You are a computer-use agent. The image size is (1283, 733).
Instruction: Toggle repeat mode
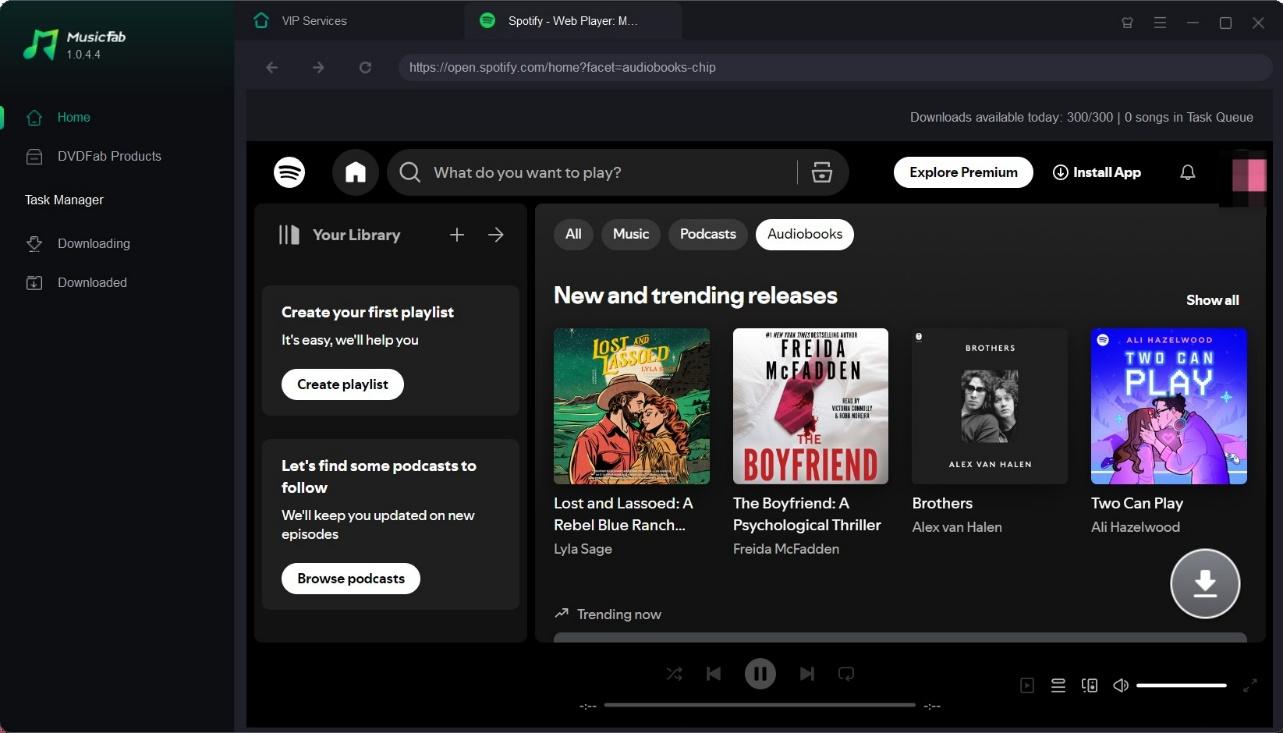pyautogui.click(x=846, y=674)
